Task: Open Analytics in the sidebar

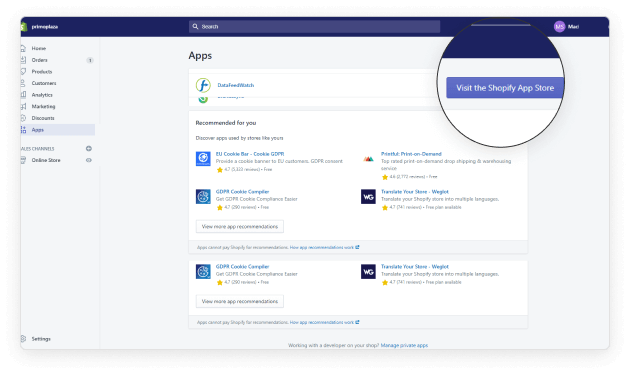Action: (42, 95)
